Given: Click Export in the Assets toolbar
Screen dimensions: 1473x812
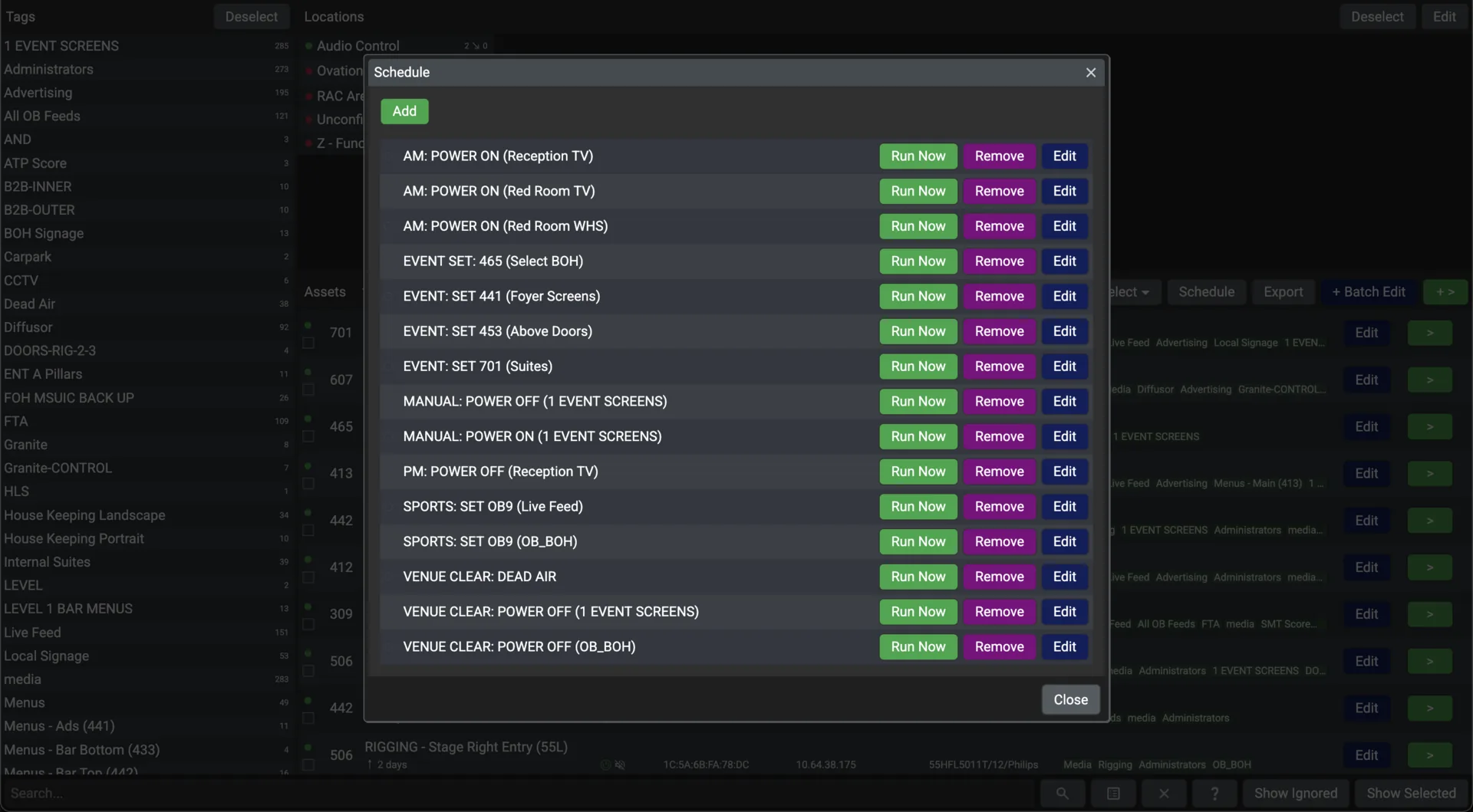Looking at the screenshot, I should [1283, 292].
